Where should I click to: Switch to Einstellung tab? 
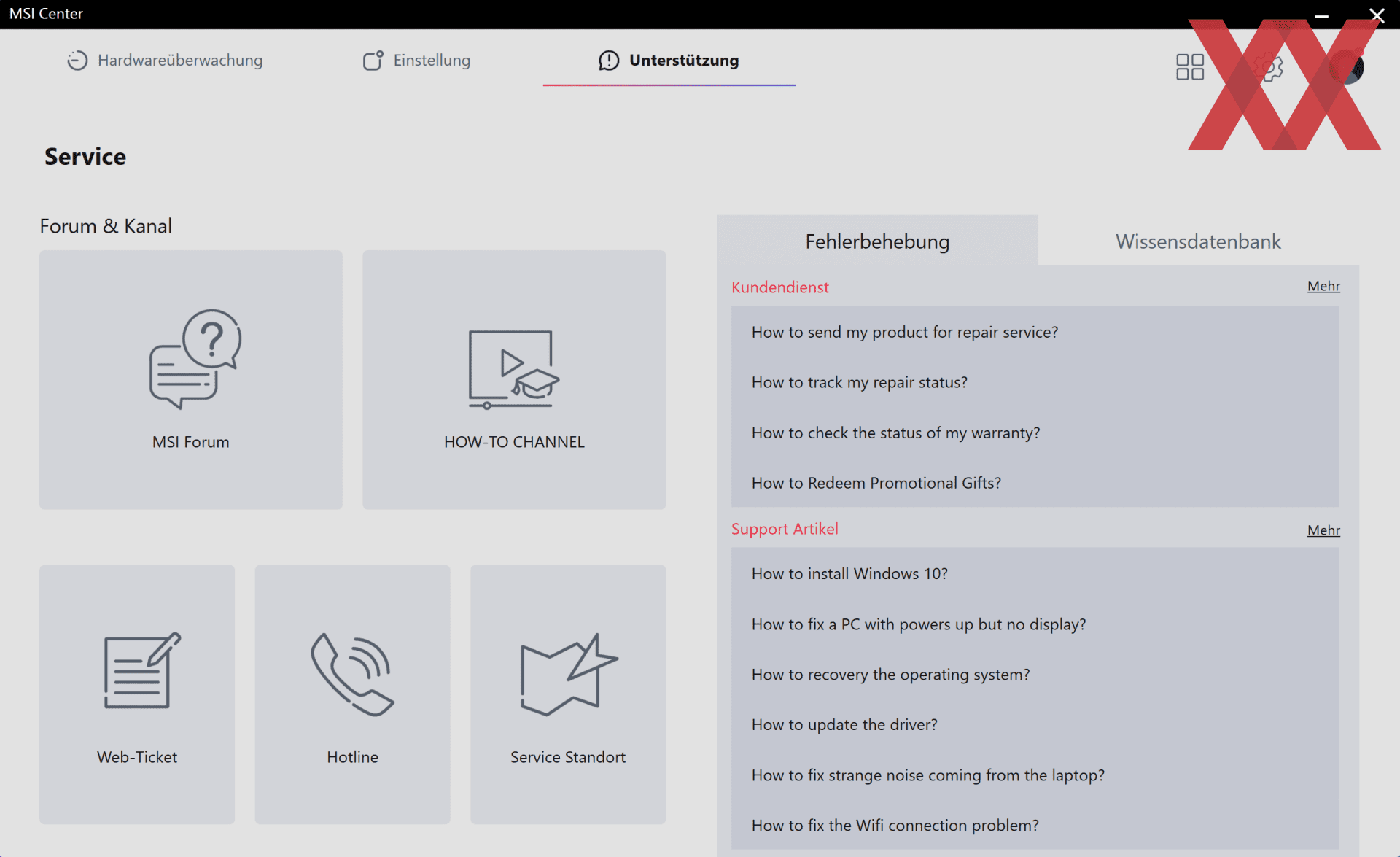pyautogui.click(x=417, y=61)
